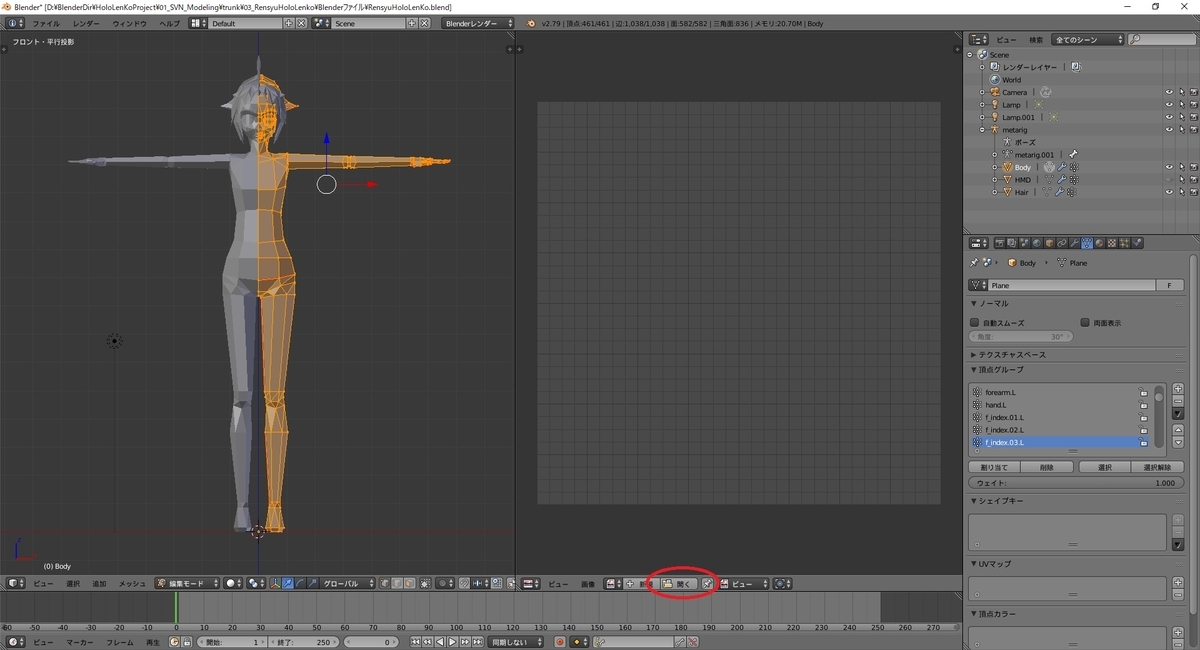Remove vertex group with minus button
Image resolution: width=1200 pixels, height=650 pixels.
click(x=1178, y=400)
